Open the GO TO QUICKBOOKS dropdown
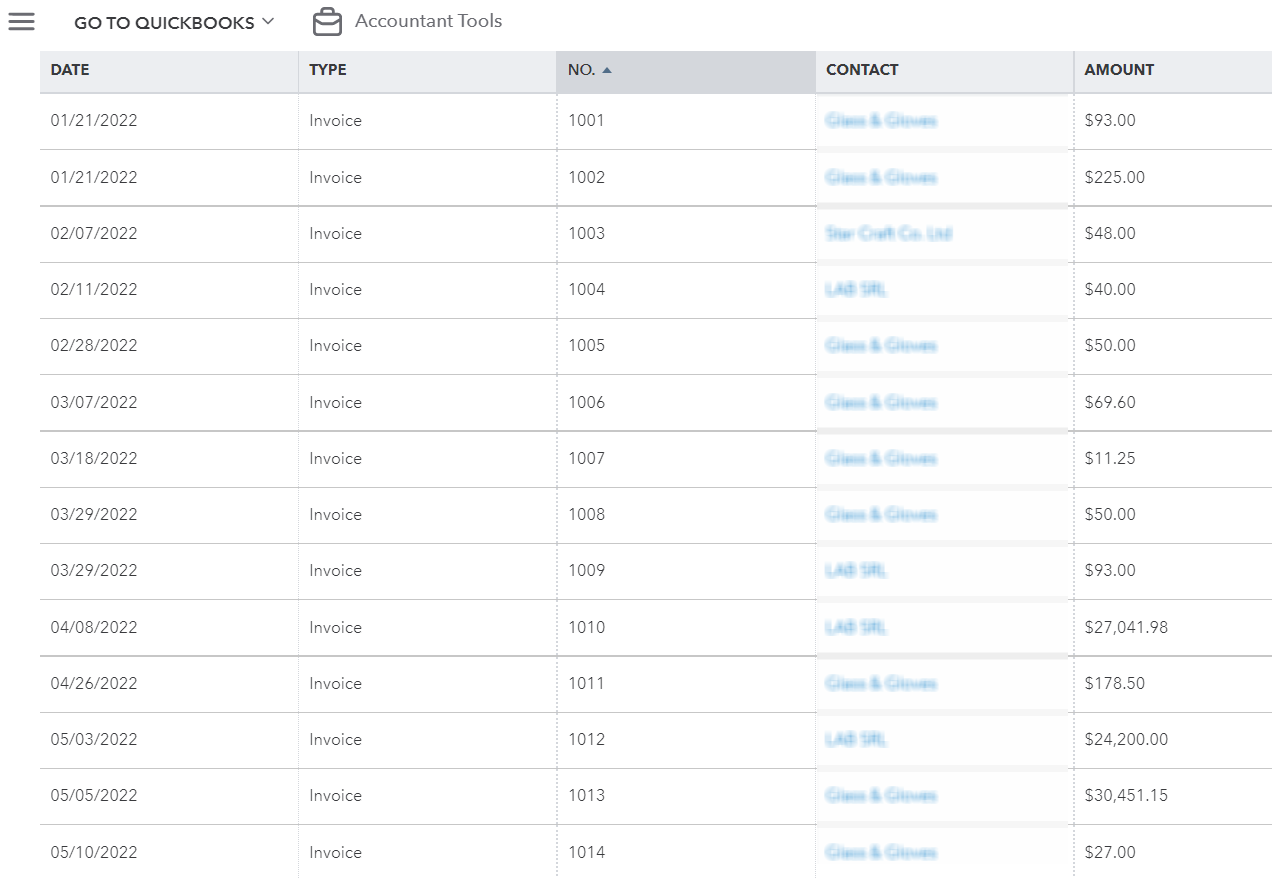This screenshot has height=878, width=1272. point(174,22)
